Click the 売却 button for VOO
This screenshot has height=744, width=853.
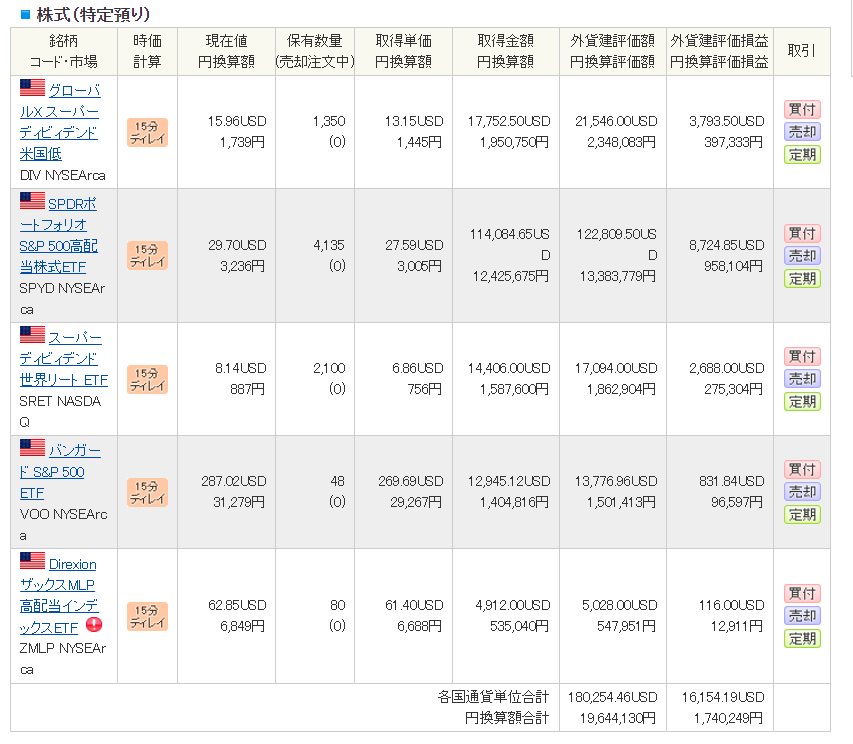[802, 492]
